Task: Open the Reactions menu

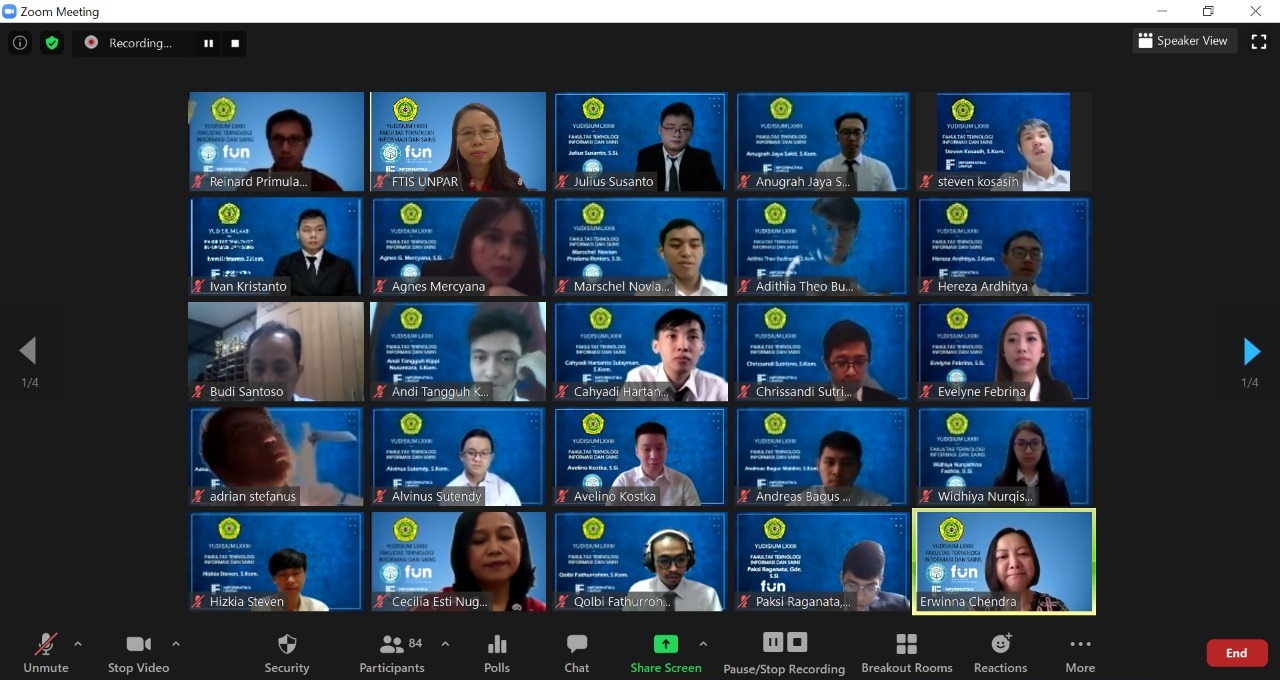Action: click(x=1000, y=652)
